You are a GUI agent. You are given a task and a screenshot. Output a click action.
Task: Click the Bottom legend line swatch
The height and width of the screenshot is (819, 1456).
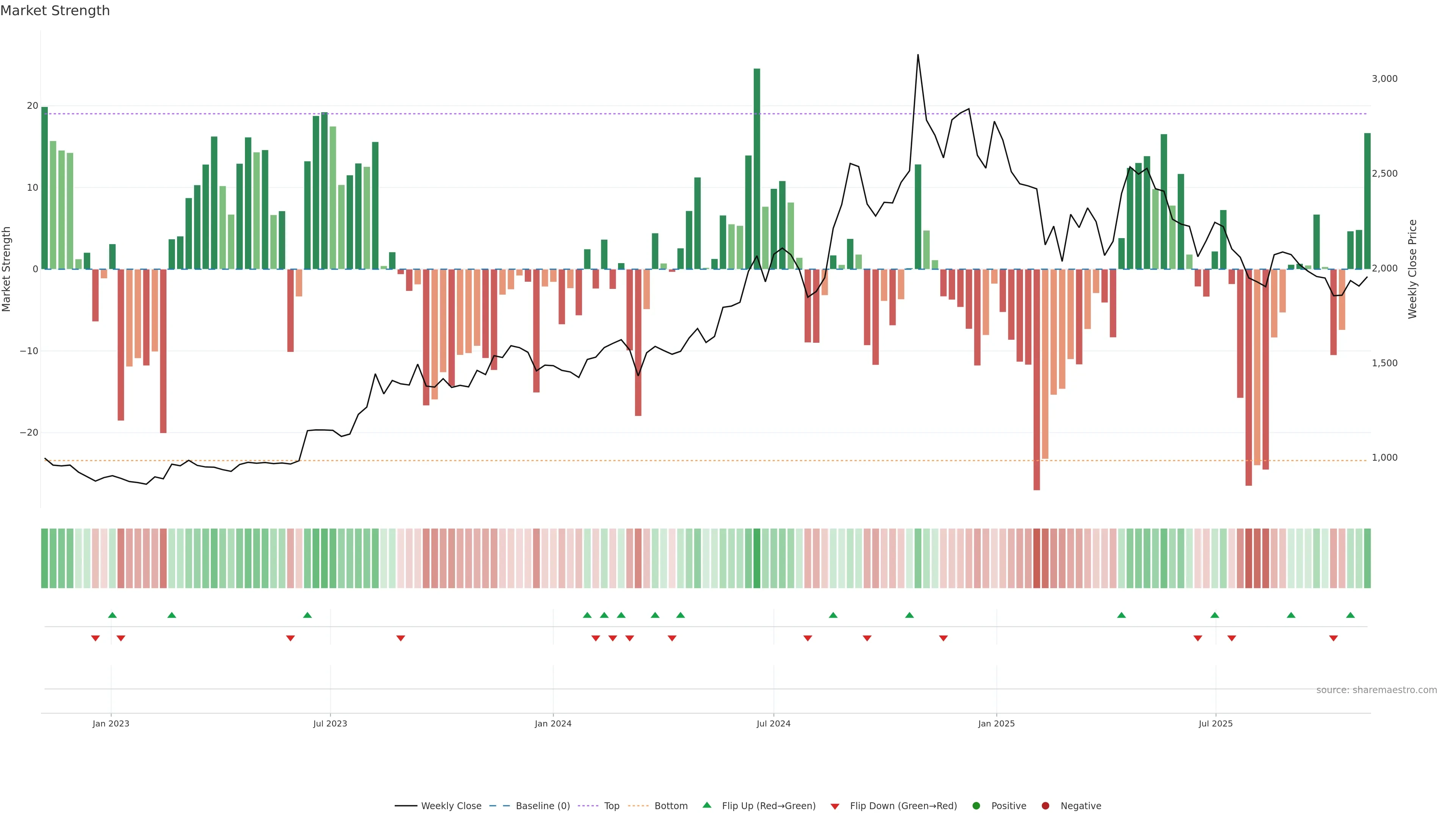pos(638,805)
